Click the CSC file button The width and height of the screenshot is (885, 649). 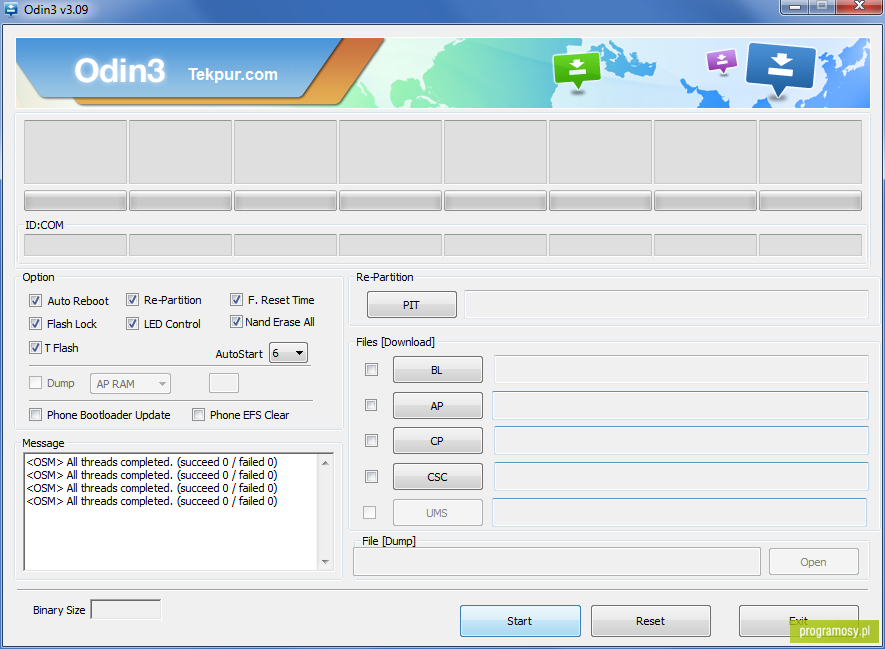(437, 477)
